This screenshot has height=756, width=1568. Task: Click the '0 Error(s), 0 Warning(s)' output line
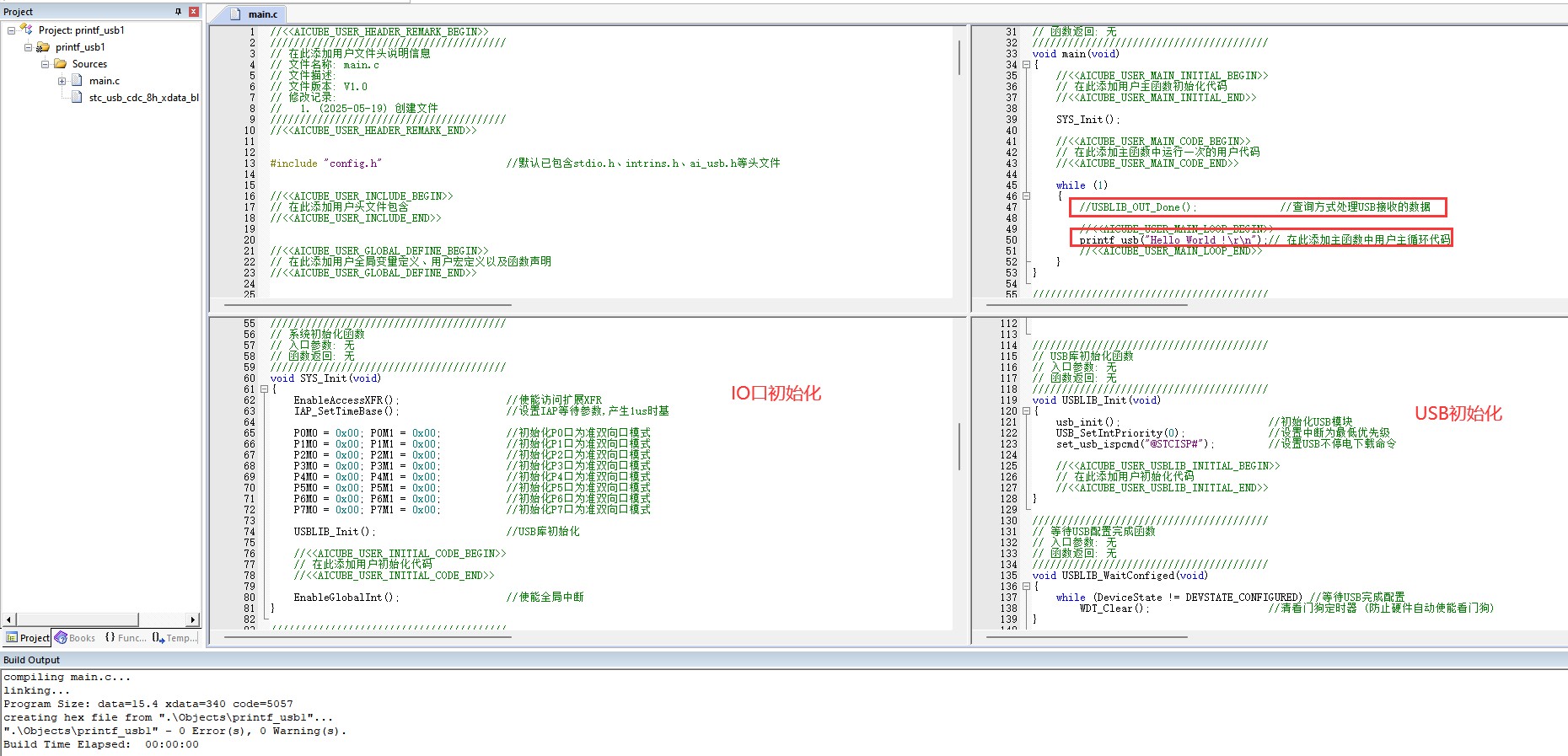[175, 731]
